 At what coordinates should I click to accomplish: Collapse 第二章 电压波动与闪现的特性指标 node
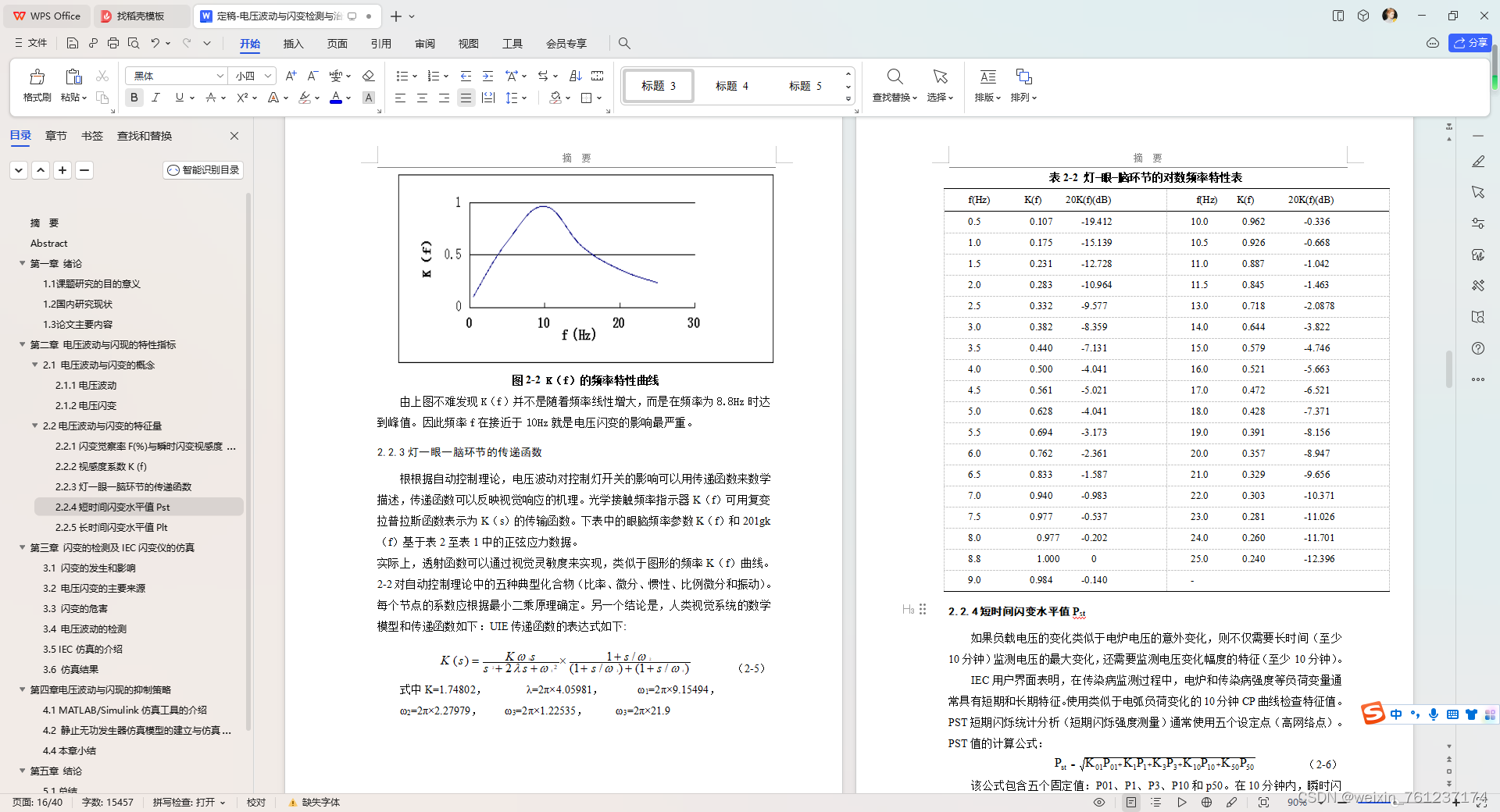[22, 344]
